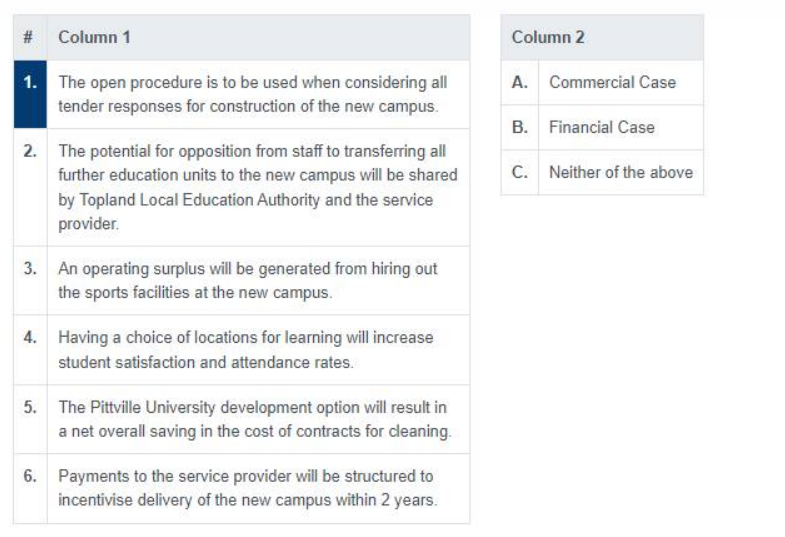The height and width of the screenshot is (537, 785).
Task: Select row number 2 cell
Action: (x=30, y=187)
